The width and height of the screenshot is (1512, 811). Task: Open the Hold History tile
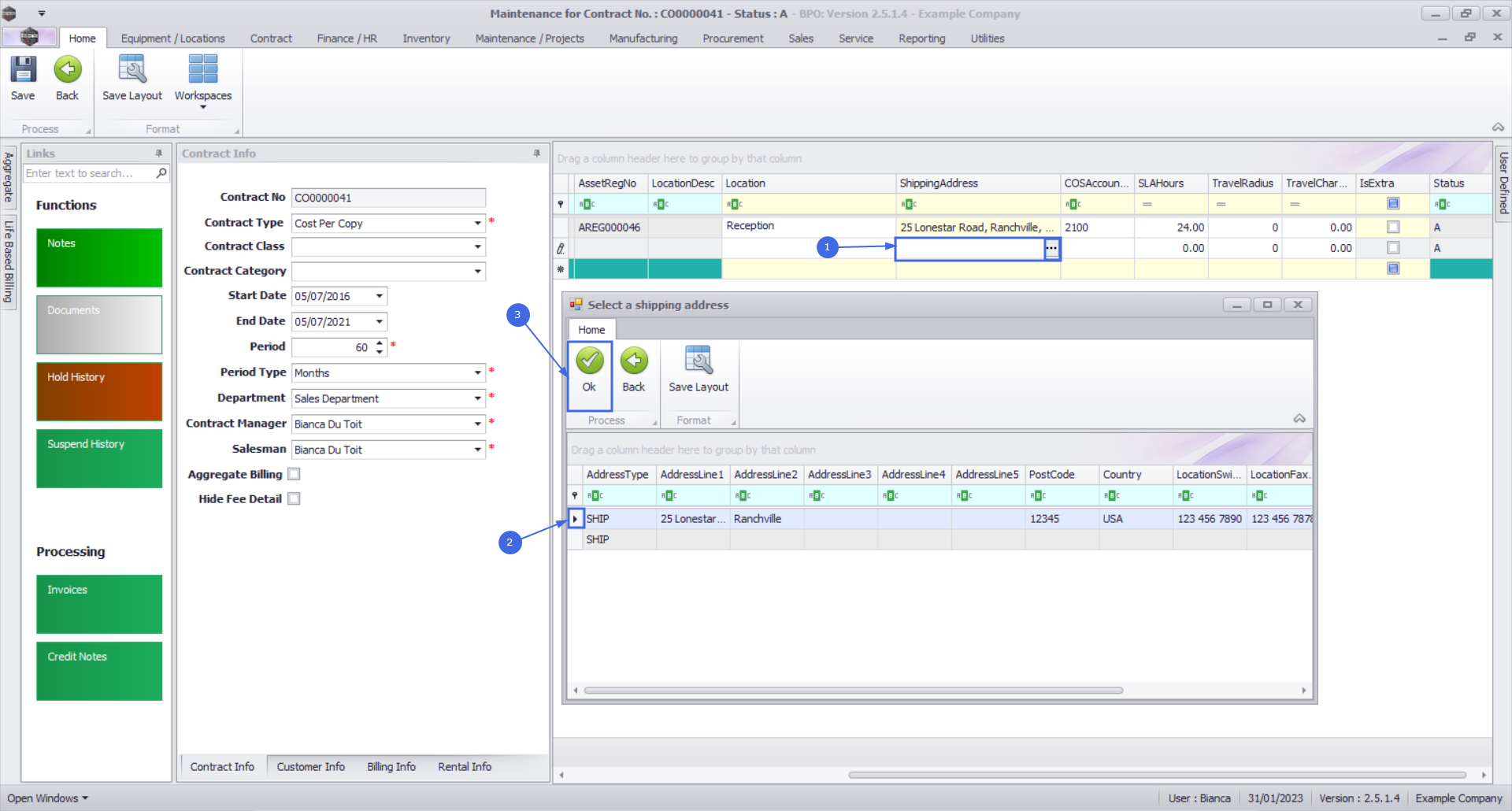pos(99,391)
